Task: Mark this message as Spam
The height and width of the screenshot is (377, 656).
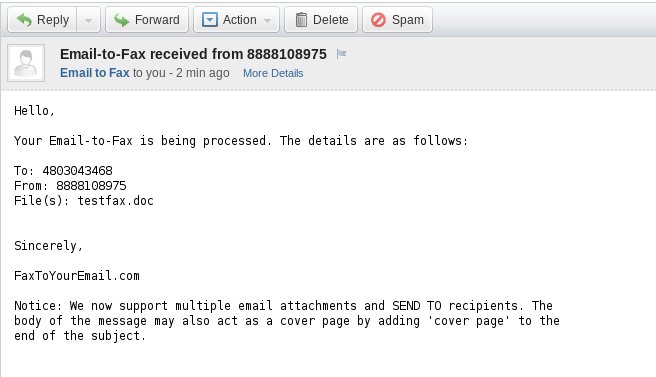Action: pyautogui.click(x=397, y=20)
